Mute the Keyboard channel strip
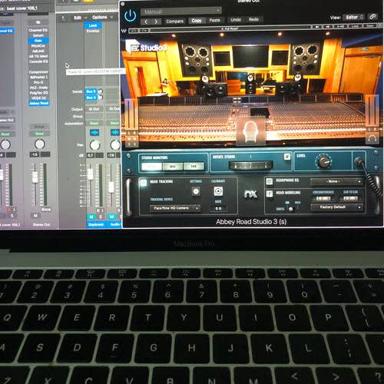Image resolution: width=384 pixels, height=384 pixels. 91,217
